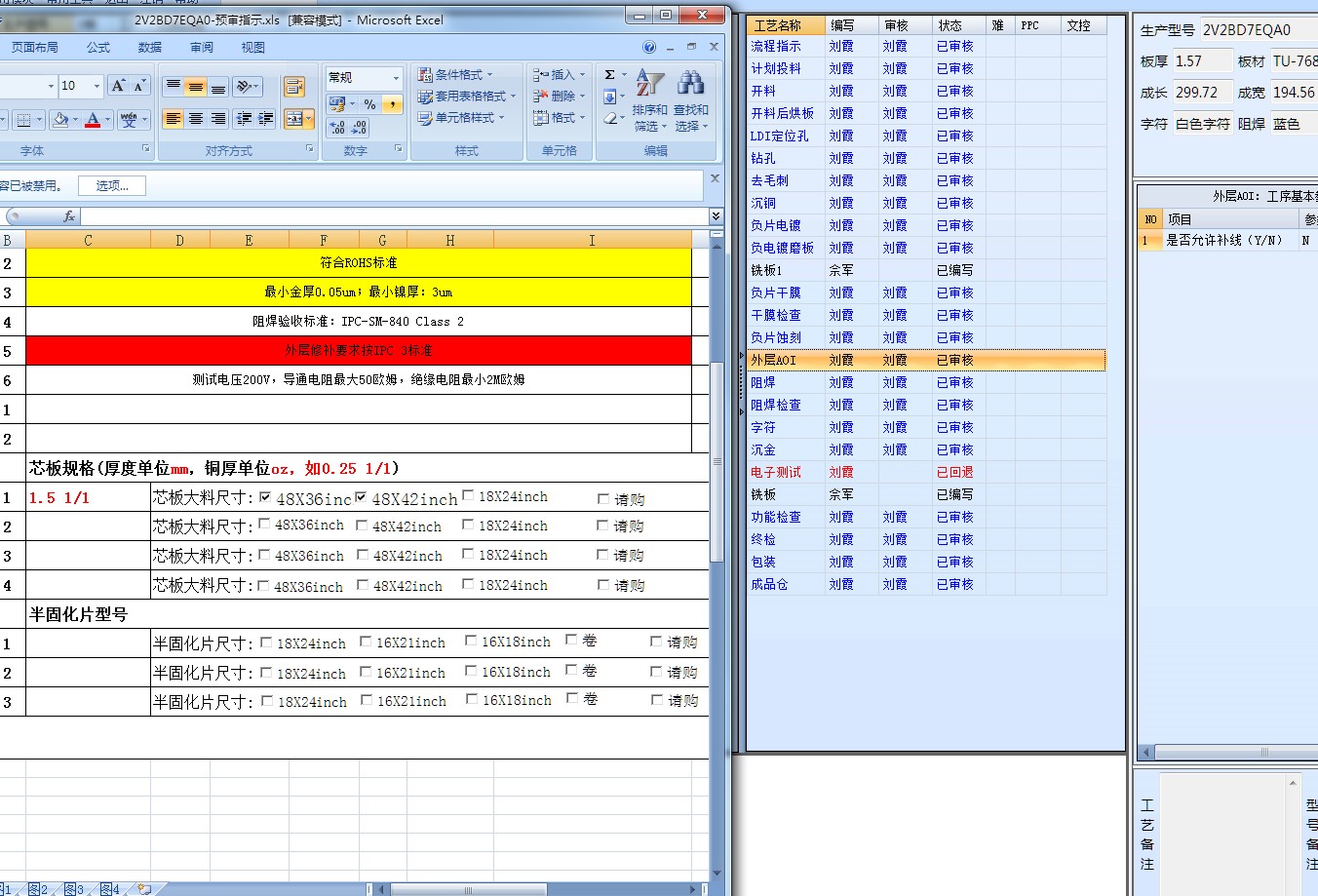This screenshot has width=1318, height=896.
Task: Switch to the 审阅 ribbon tab
Action: (x=202, y=47)
